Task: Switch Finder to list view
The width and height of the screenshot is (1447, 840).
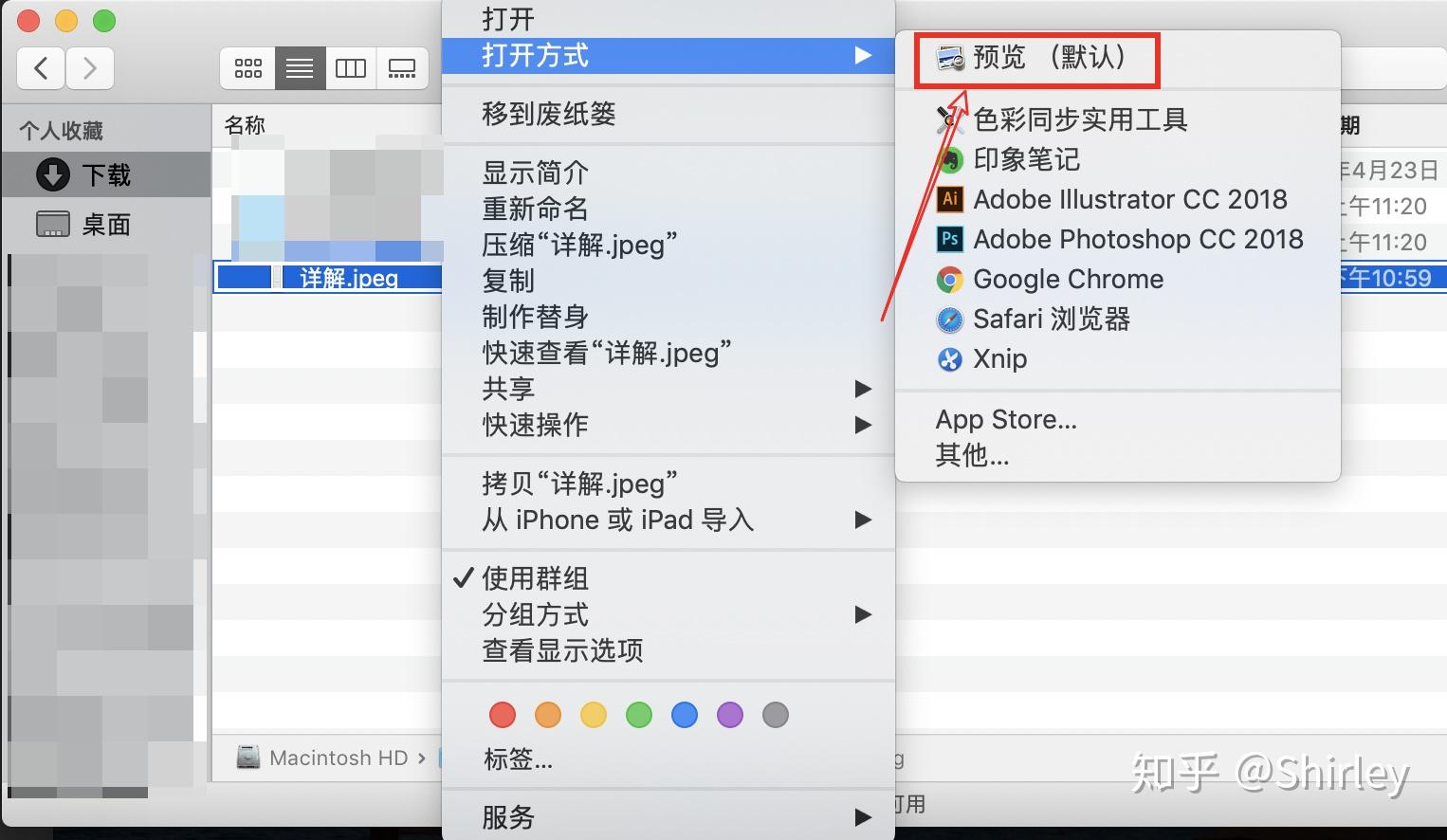Action: (x=300, y=68)
